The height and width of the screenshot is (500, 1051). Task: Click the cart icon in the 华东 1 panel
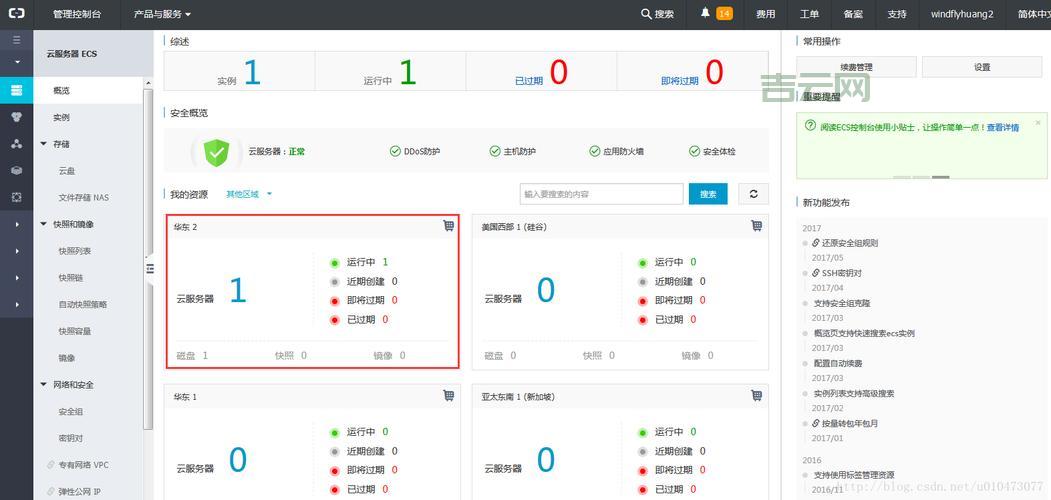point(449,396)
